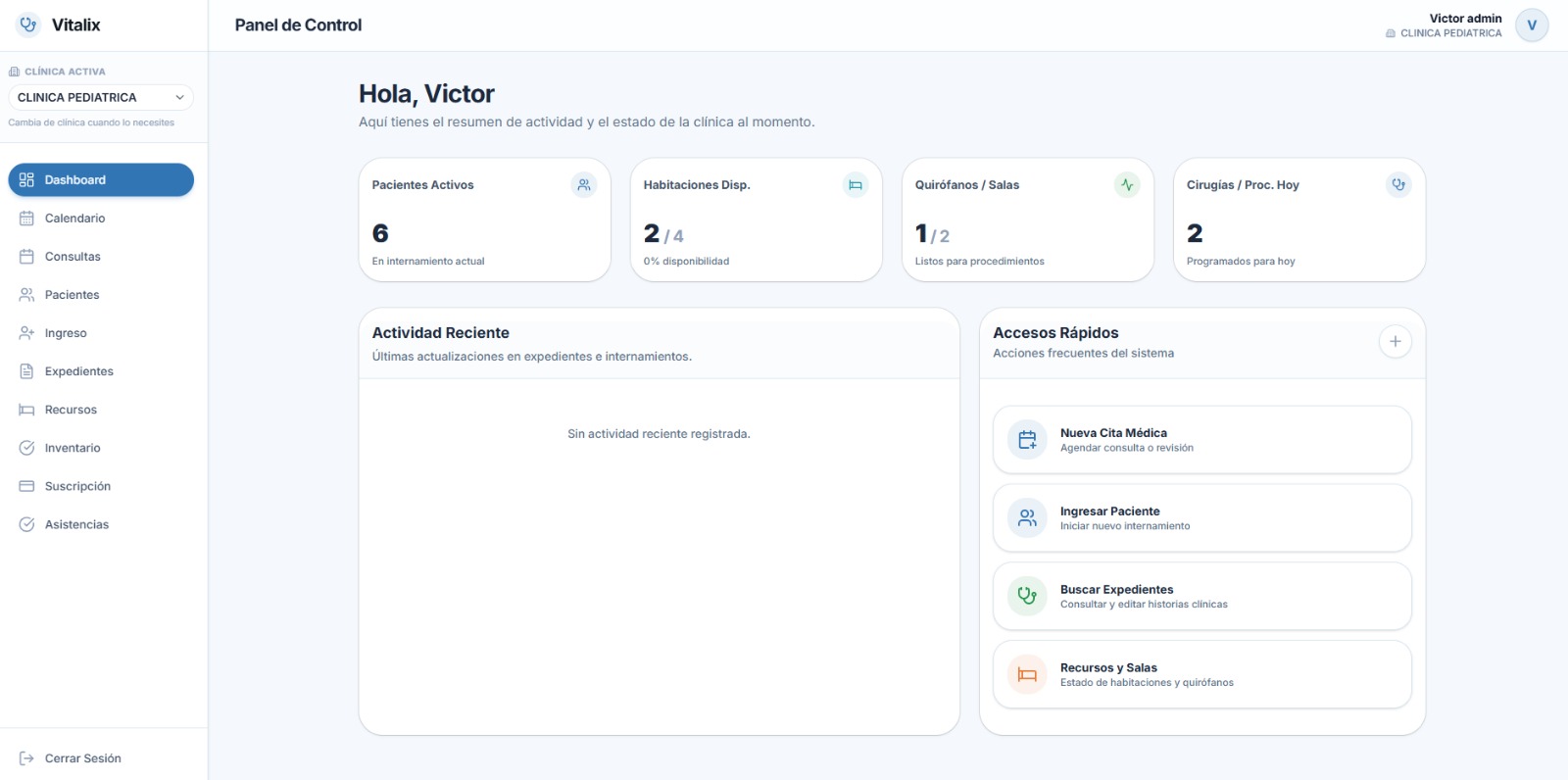Viewport: 1568px width, 780px height.
Task: Click the 'Listos para procedimientos' text
Action: pos(979,262)
